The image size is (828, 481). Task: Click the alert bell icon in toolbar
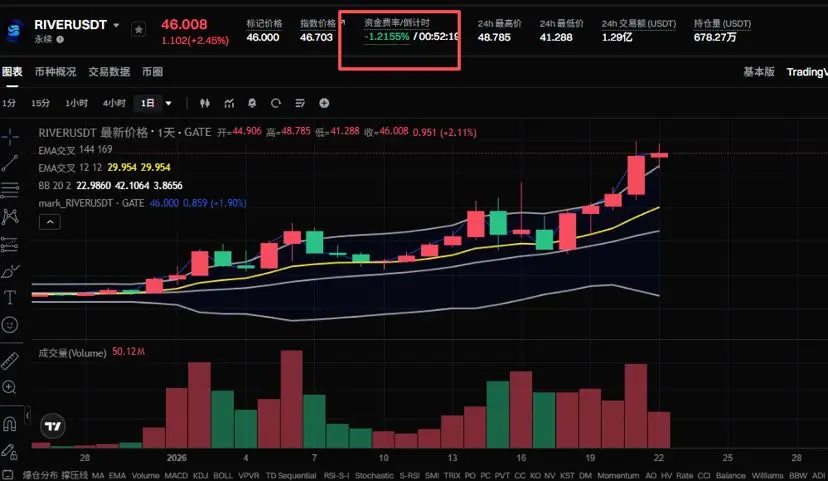coord(252,103)
